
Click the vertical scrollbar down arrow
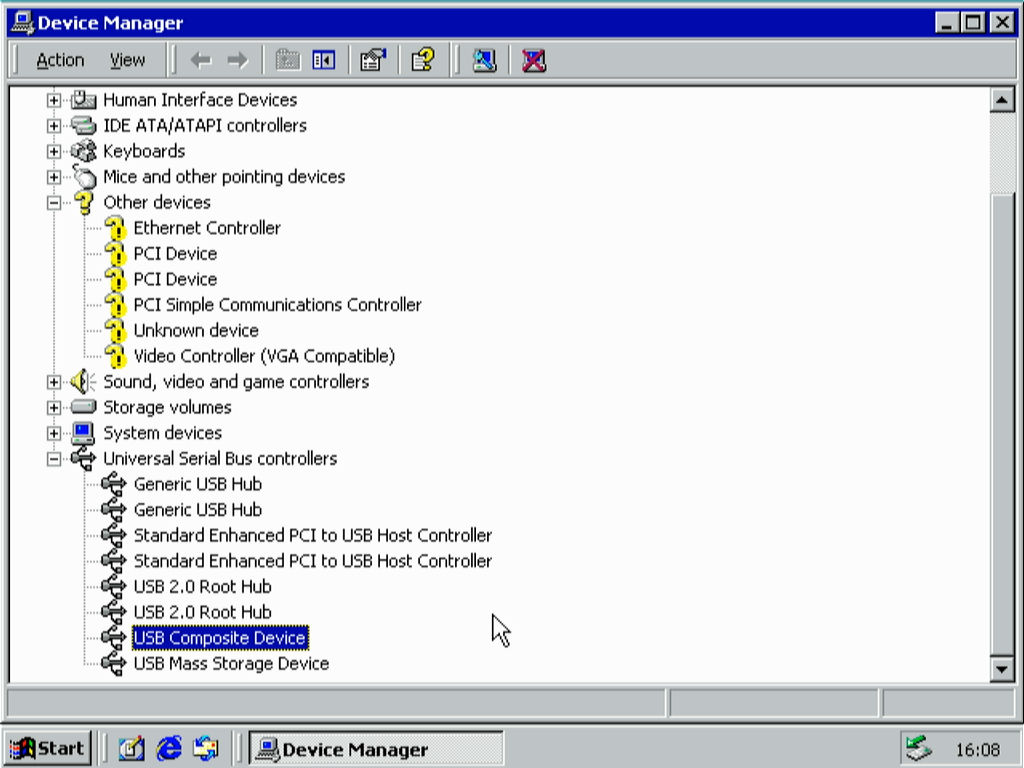tap(1002, 669)
